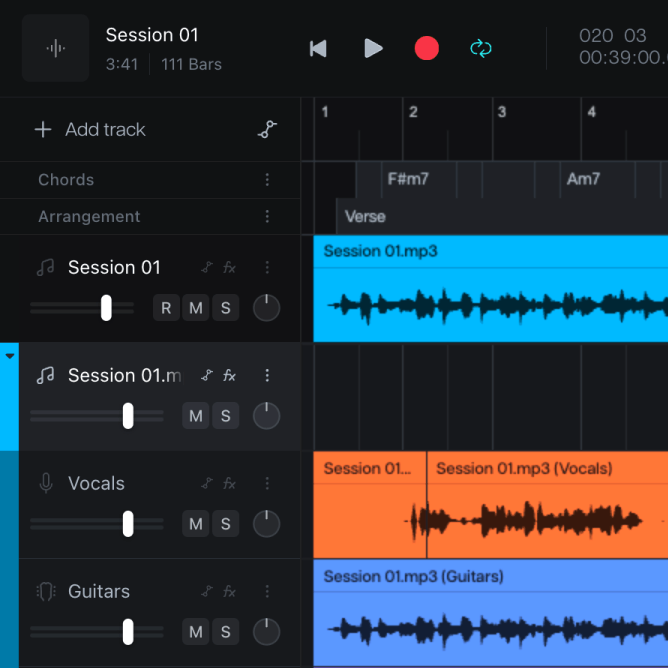The height and width of the screenshot is (668, 668).
Task: Open the automation icon next to Add track
Action: pos(267,130)
